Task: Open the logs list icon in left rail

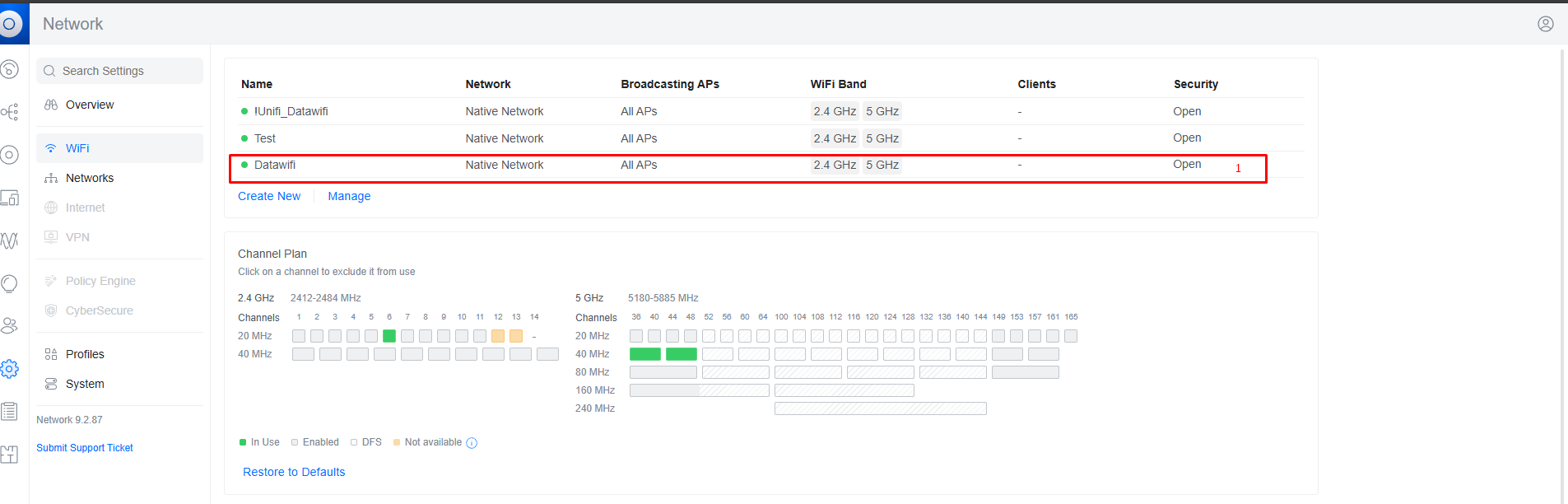Action: [10, 411]
